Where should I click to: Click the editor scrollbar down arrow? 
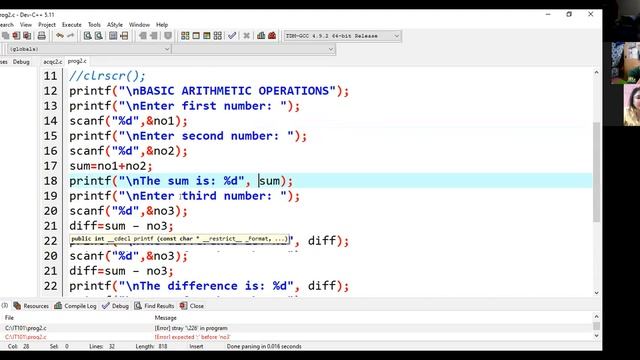tap(596, 293)
